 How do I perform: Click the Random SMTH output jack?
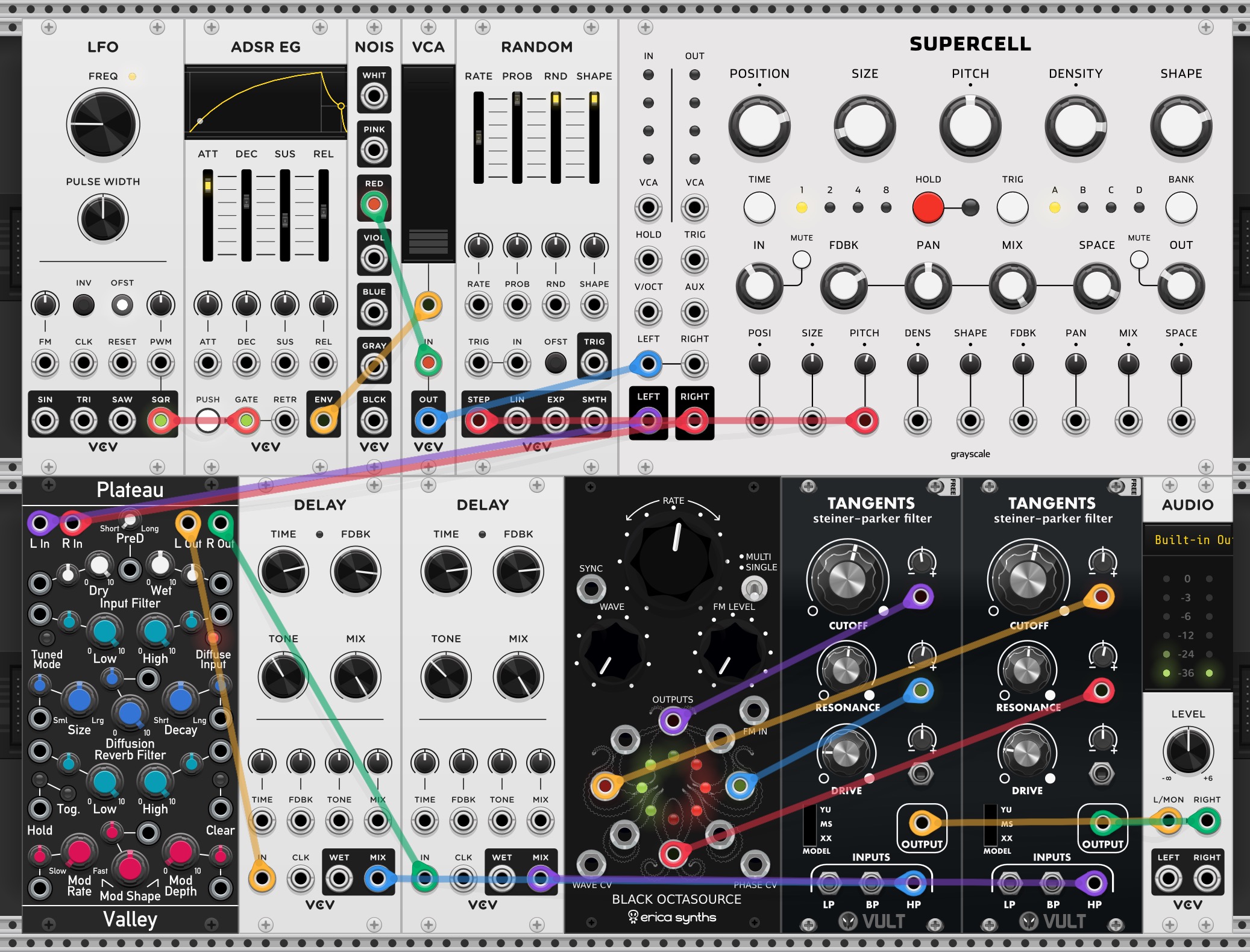pyautogui.click(x=594, y=421)
